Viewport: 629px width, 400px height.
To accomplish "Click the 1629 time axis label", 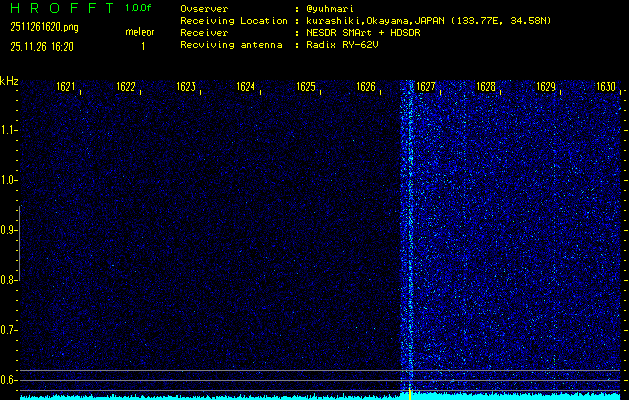I will (546, 87).
